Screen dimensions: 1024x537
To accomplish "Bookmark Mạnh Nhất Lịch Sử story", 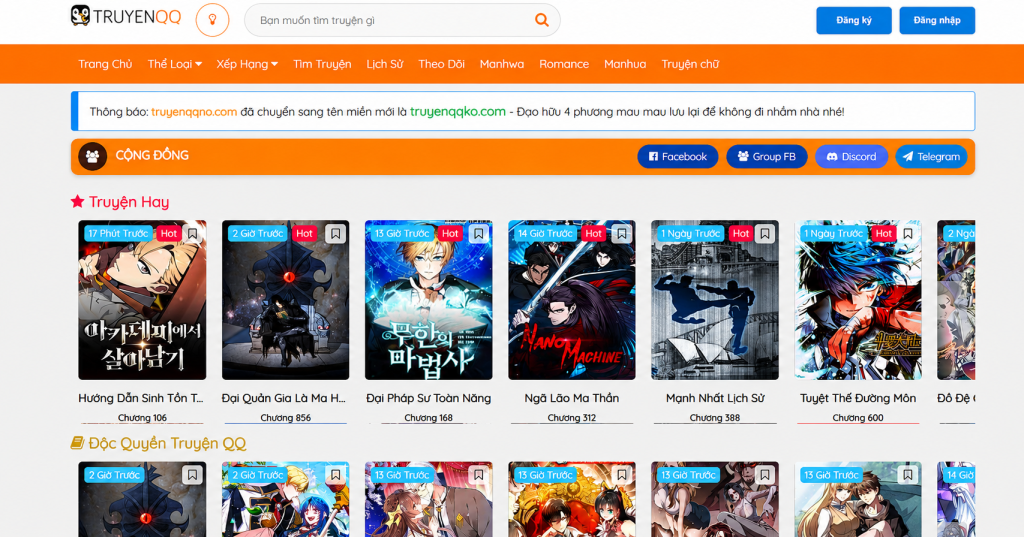I will pyautogui.click(x=765, y=234).
